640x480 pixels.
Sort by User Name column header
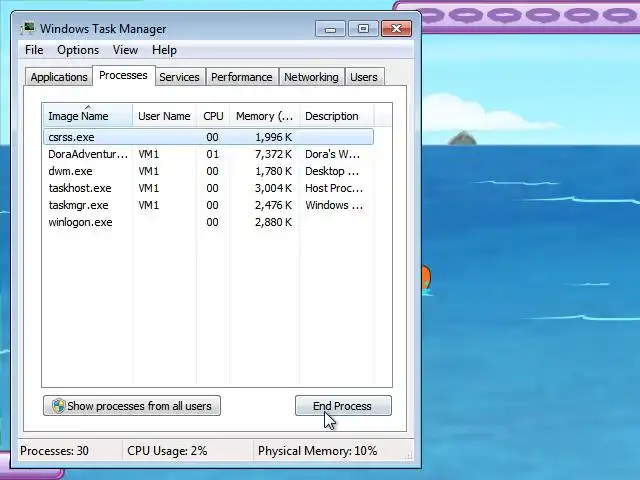pos(164,116)
